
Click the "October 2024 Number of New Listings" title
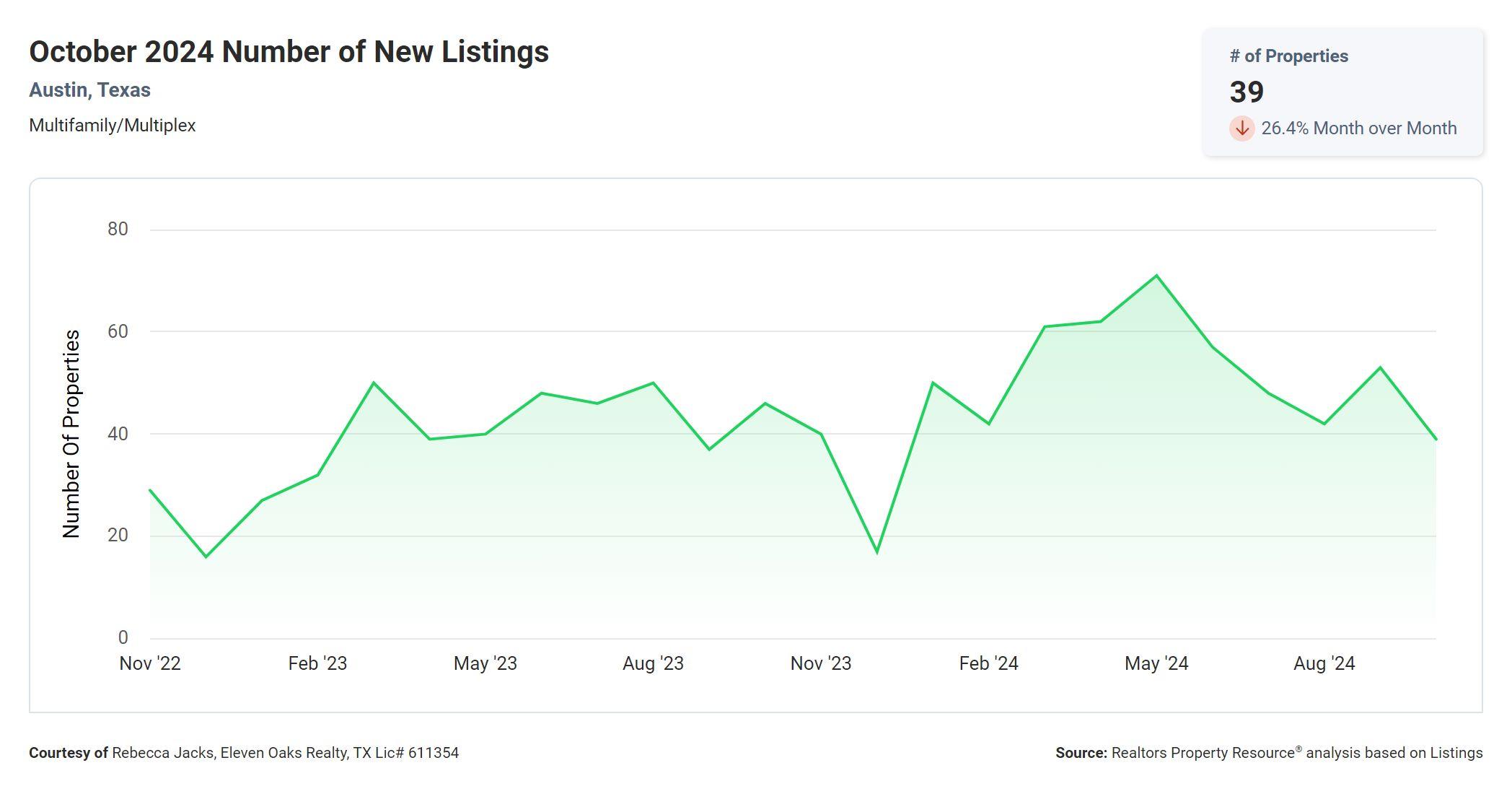289,52
